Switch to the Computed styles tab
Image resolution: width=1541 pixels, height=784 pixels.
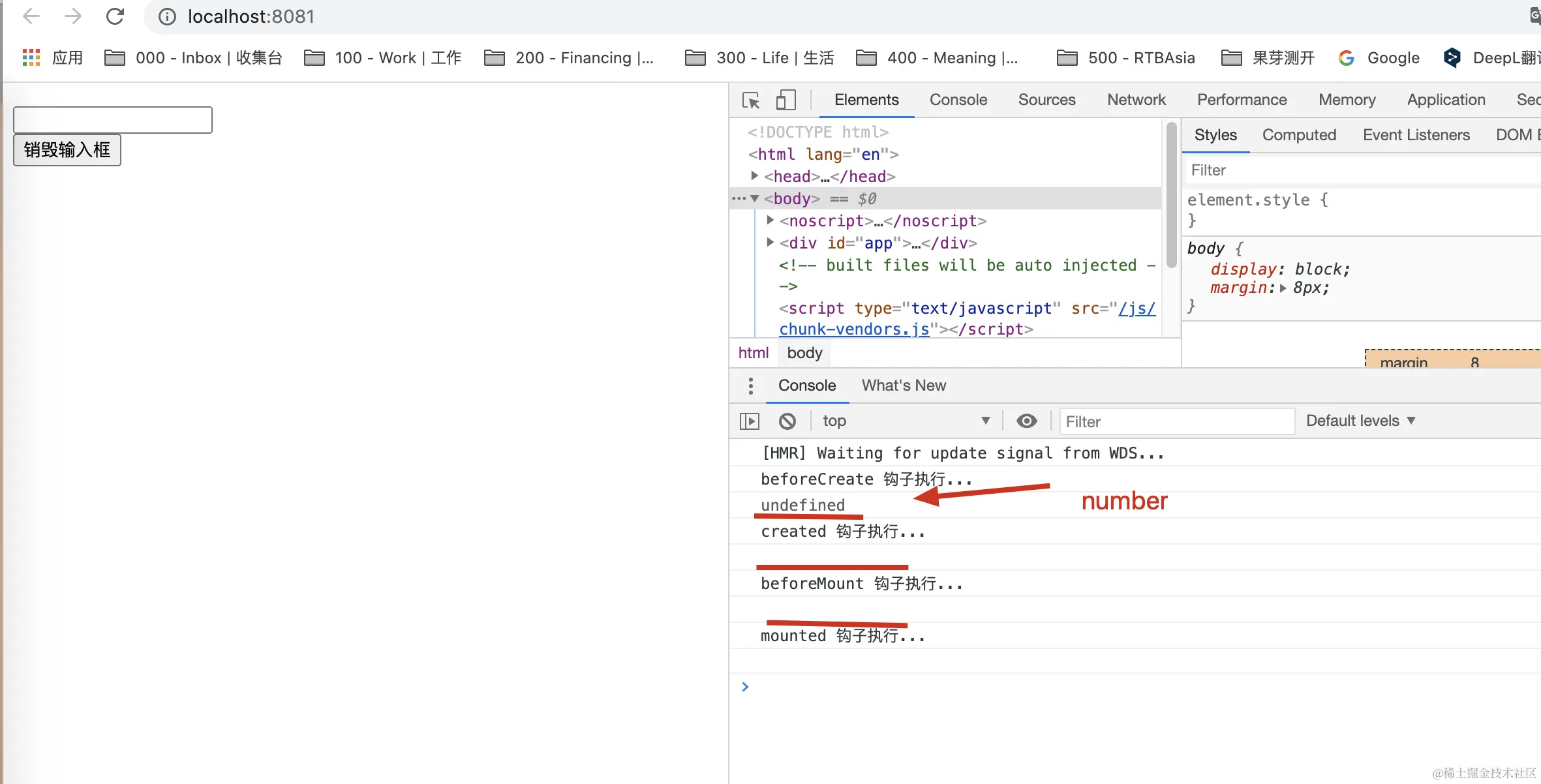[x=1299, y=135]
